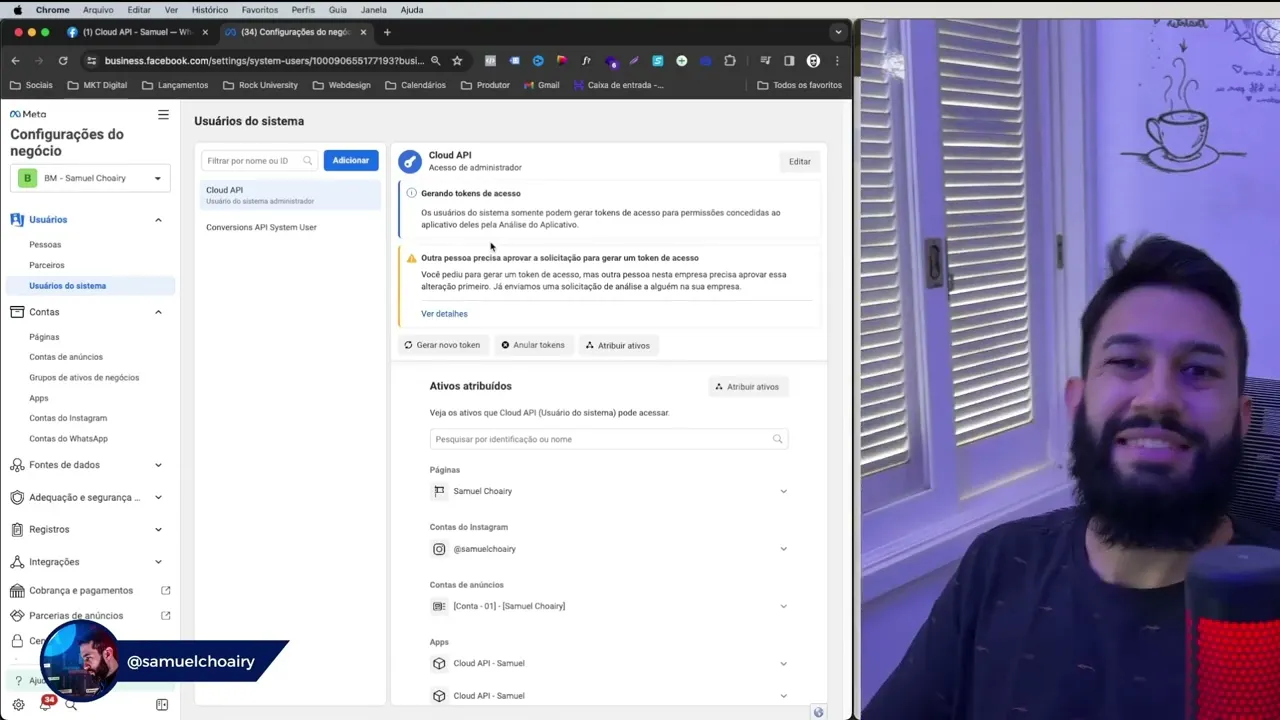Click the Usuários section icon
Screen dimensions: 1280x720
[17, 219]
